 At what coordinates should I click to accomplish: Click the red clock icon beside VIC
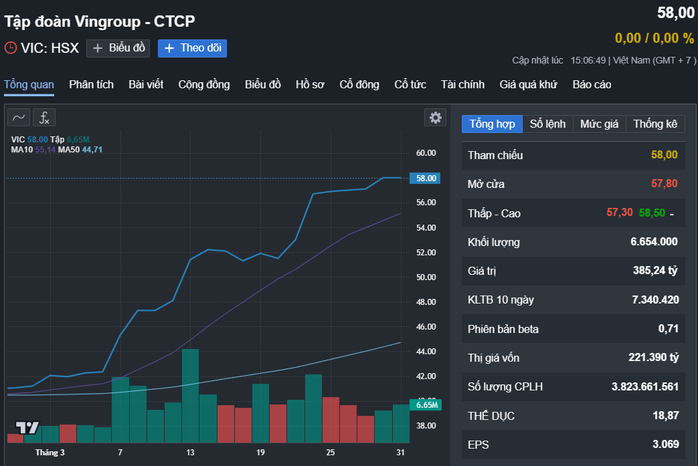(x=11, y=48)
